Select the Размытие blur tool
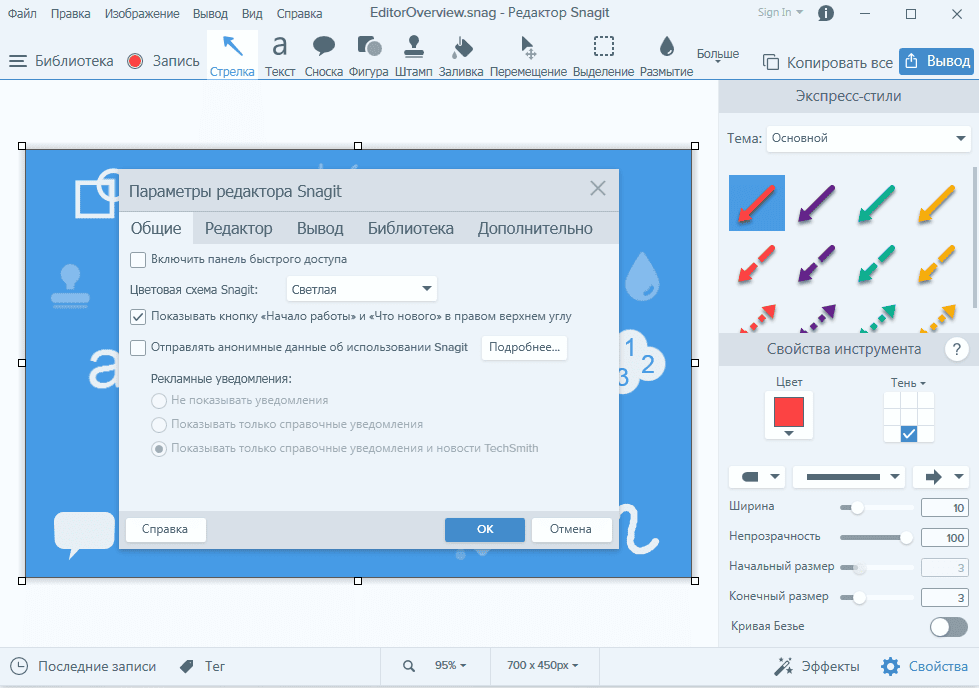This screenshot has width=979, height=688. click(666, 55)
